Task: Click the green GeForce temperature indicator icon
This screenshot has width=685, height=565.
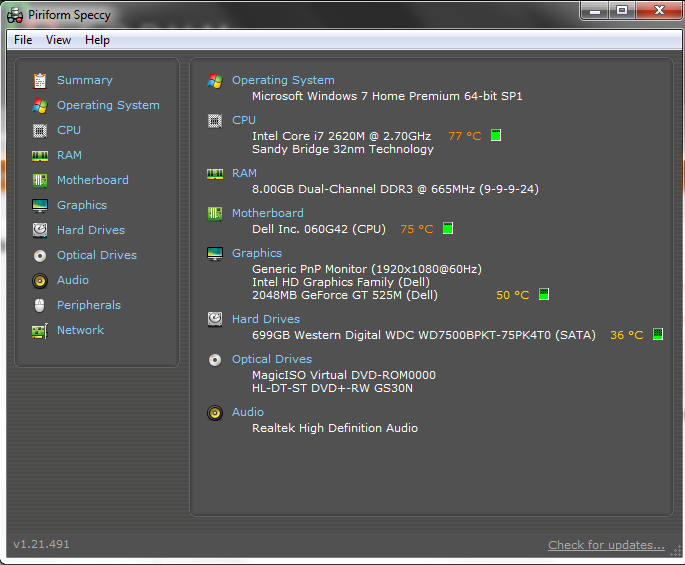Action: click(544, 294)
